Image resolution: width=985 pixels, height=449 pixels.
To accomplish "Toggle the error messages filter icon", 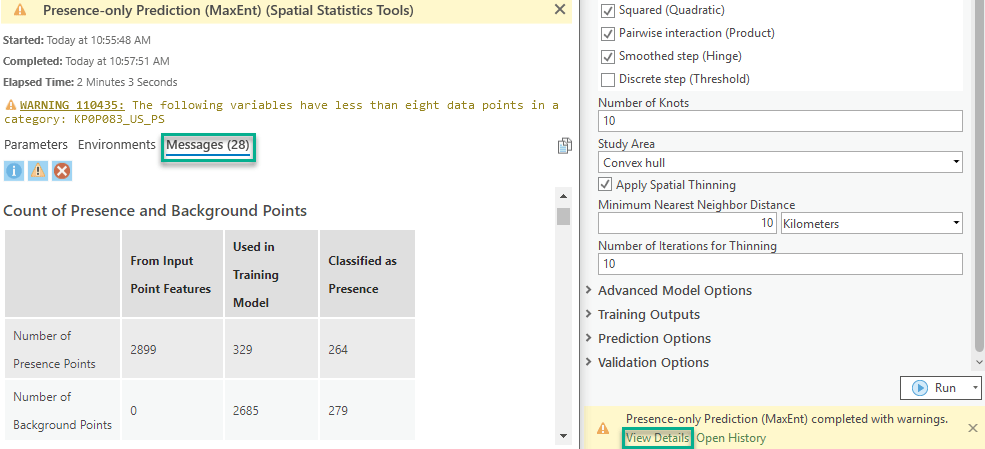I will [x=62, y=171].
